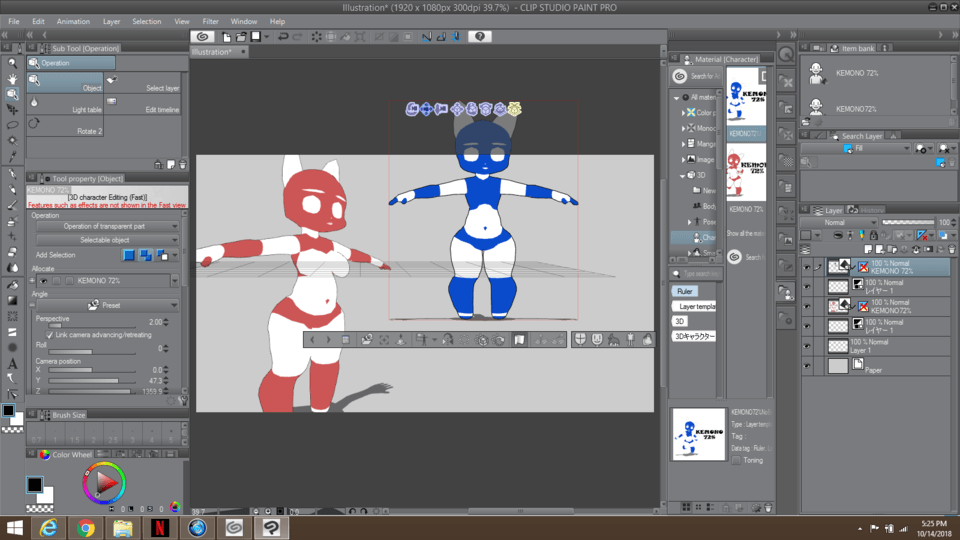This screenshot has height=540, width=960.
Task: Toggle visibility of Layer 1
Action: (x=807, y=345)
